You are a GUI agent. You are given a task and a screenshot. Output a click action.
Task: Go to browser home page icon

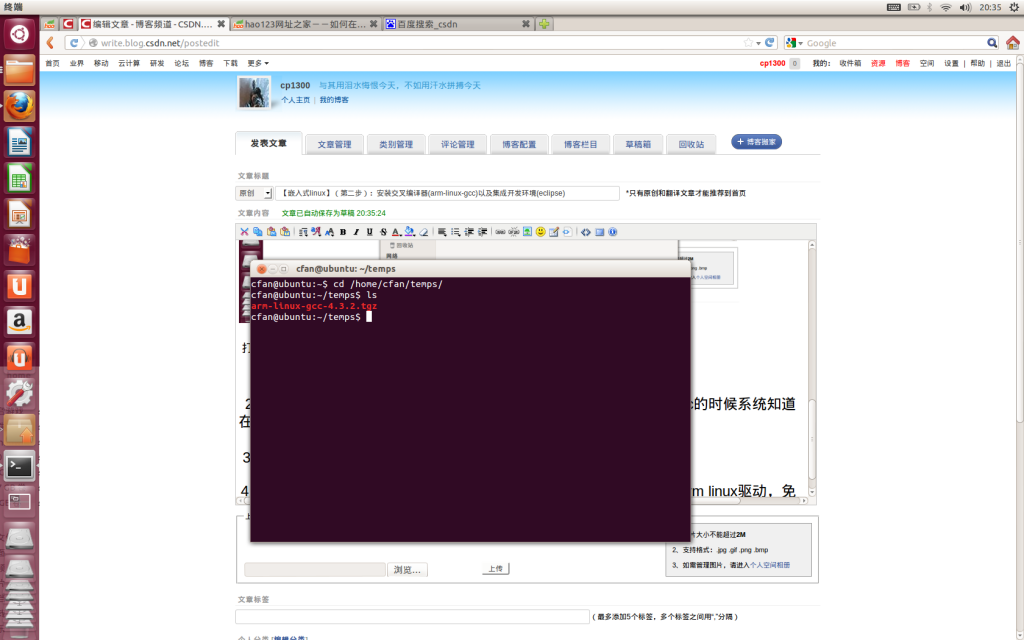point(1012,43)
